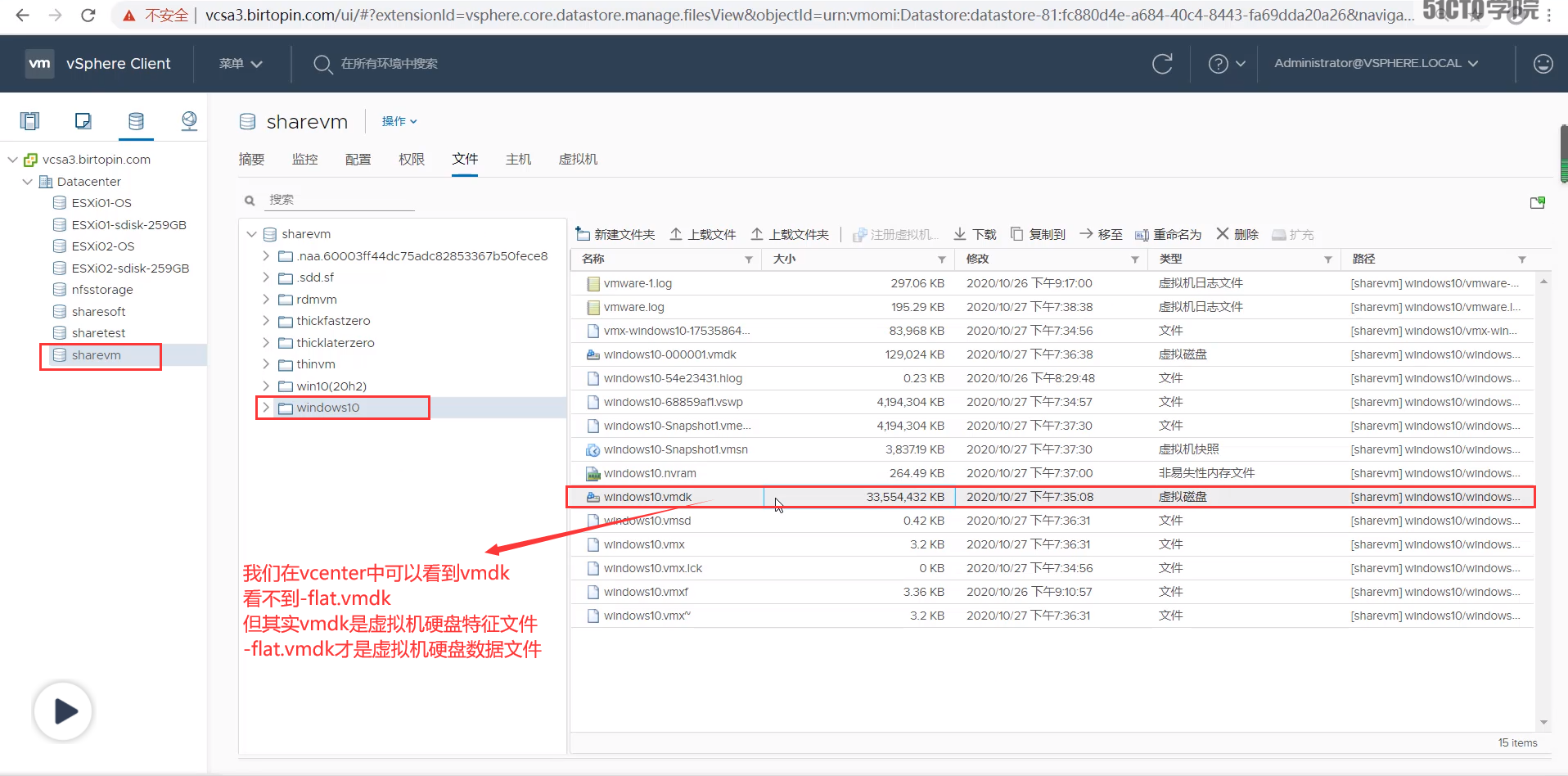Collapse the vcsa3.birtopin.com tree node
This screenshot has height=776, width=1568.
(x=12, y=160)
